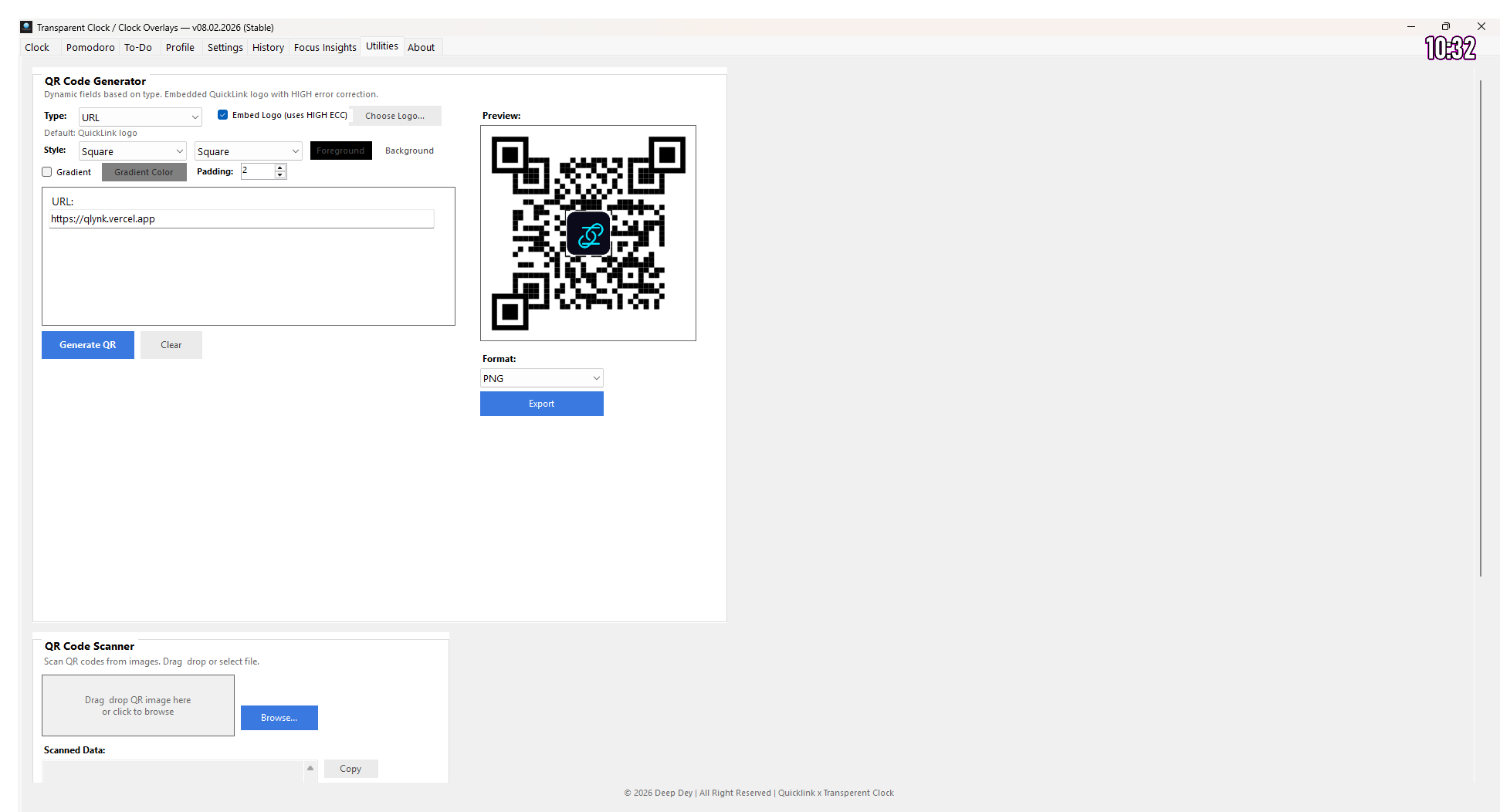Click the drag-drop QR image area

(x=138, y=705)
